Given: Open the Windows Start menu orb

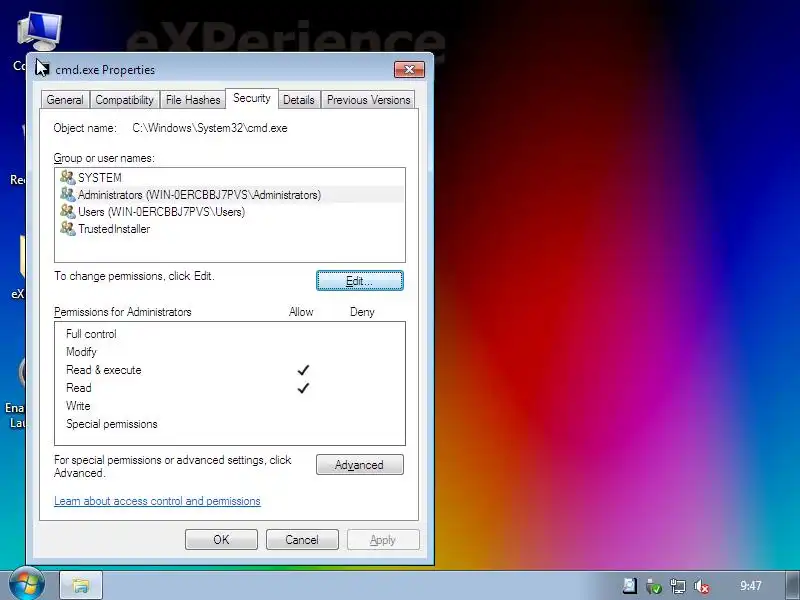Looking at the screenshot, I should coord(27,584).
